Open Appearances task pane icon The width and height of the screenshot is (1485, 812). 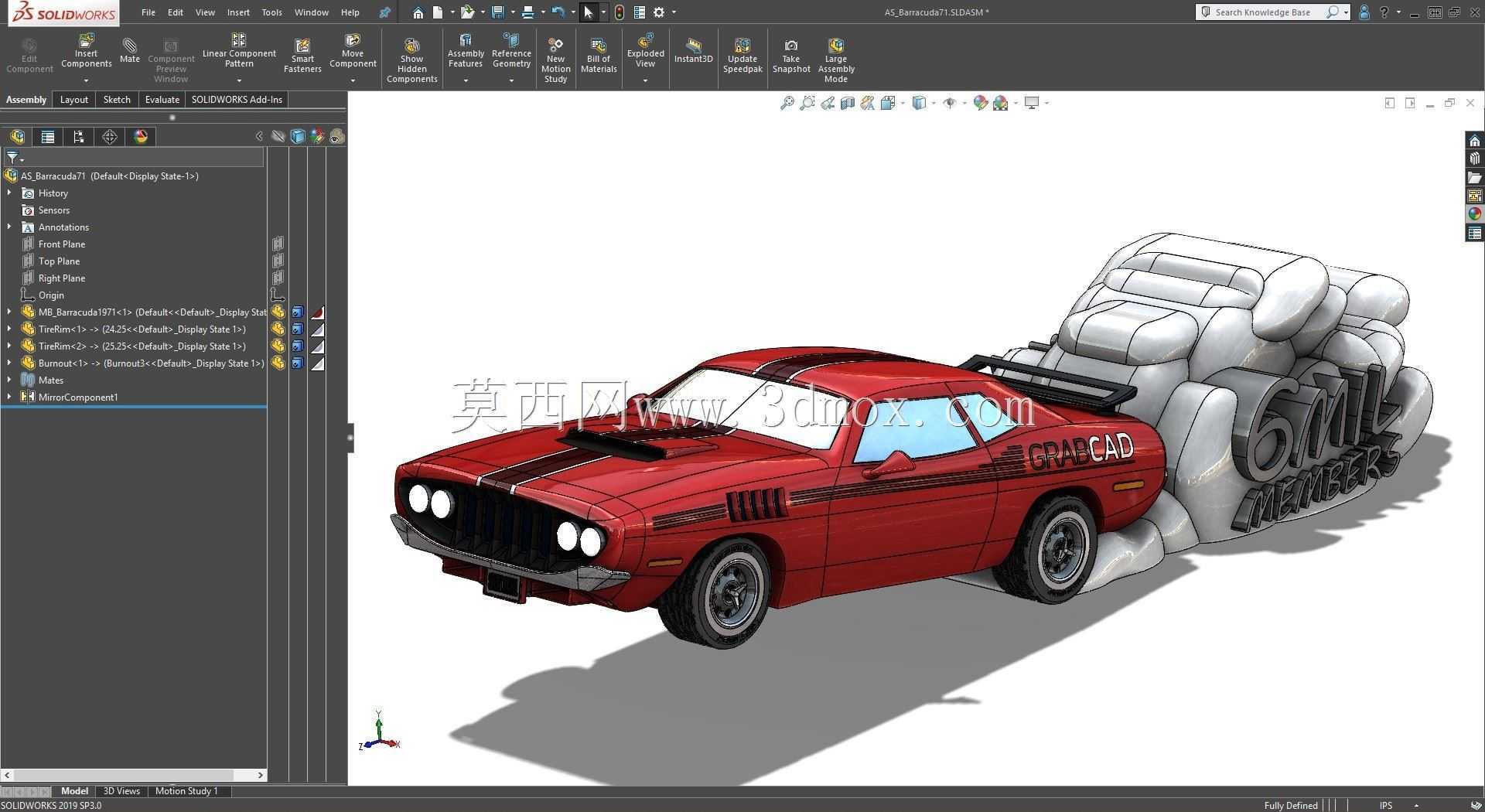(x=1475, y=214)
